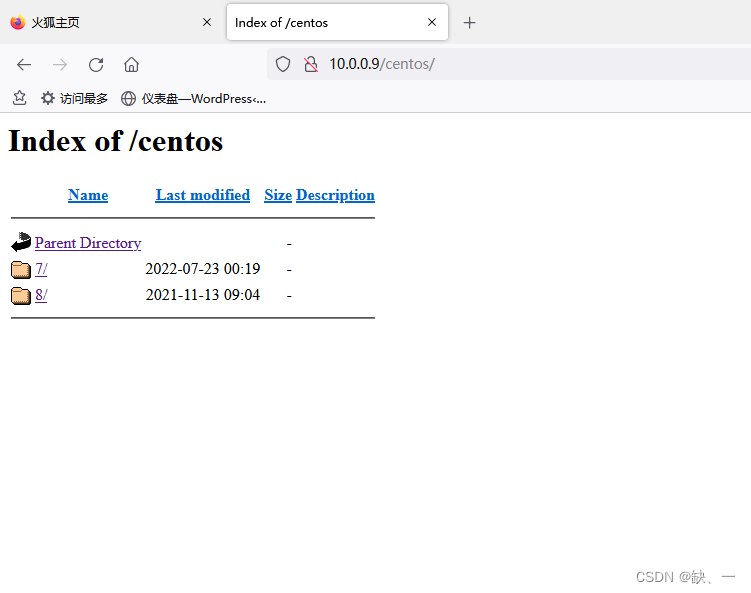Close the Index of /centos tab

click(432, 22)
